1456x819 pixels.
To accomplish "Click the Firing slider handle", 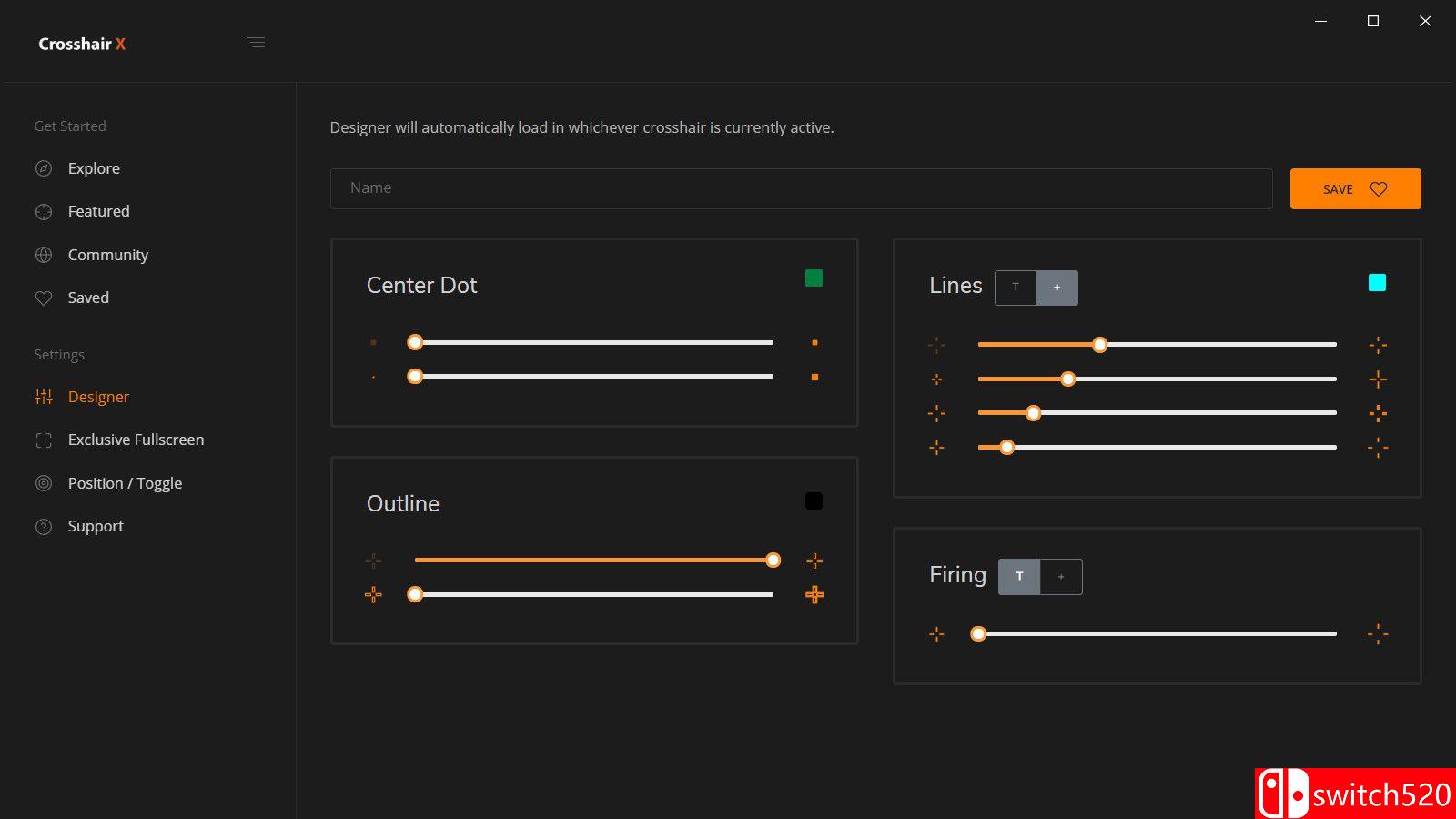I will 978,634.
